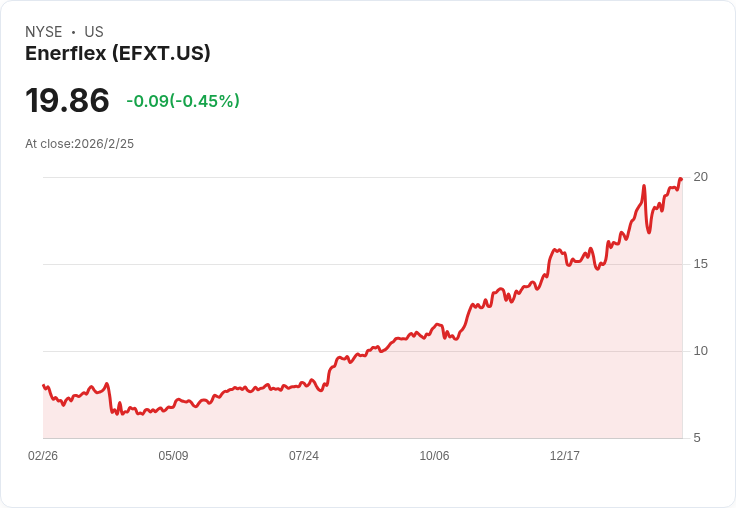Screen dimensions: 736x508
Task: Select the 10 y-axis price label
Action: coord(700,351)
